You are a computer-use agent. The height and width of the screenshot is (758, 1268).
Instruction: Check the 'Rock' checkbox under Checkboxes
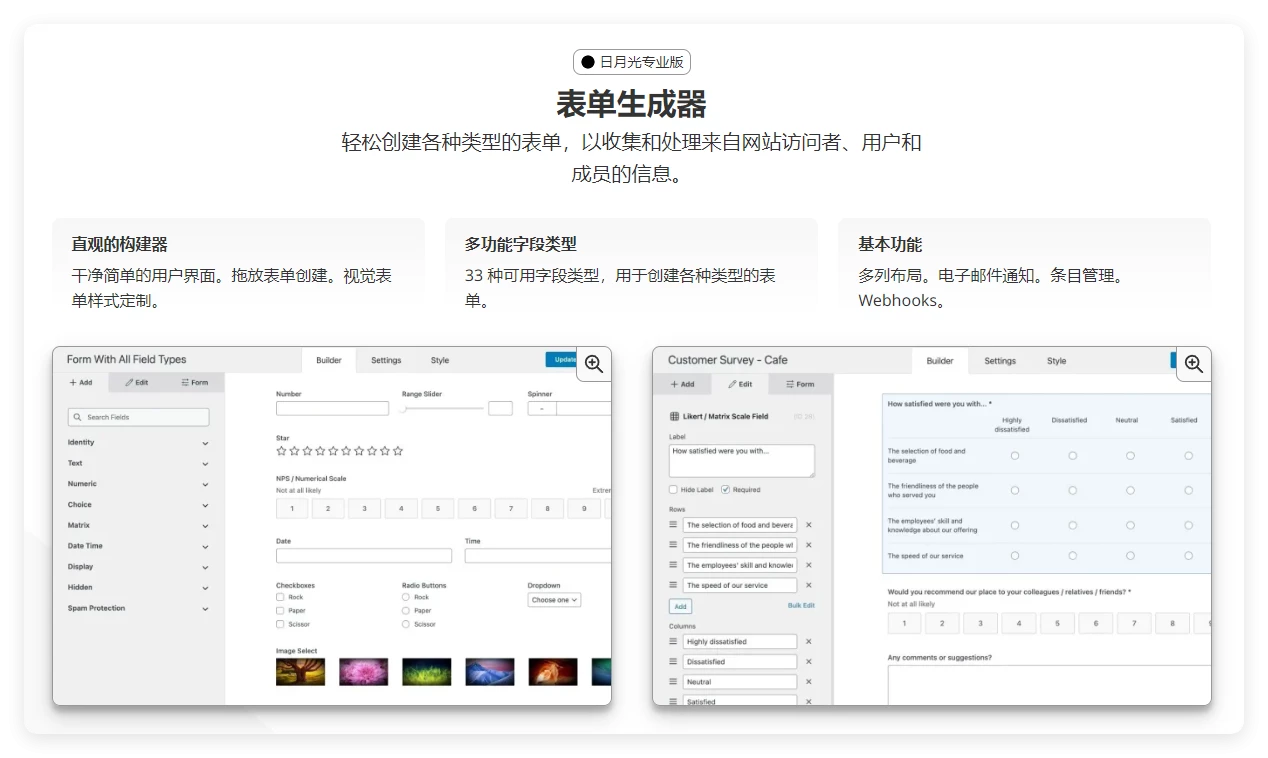click(x=282, y=597)
